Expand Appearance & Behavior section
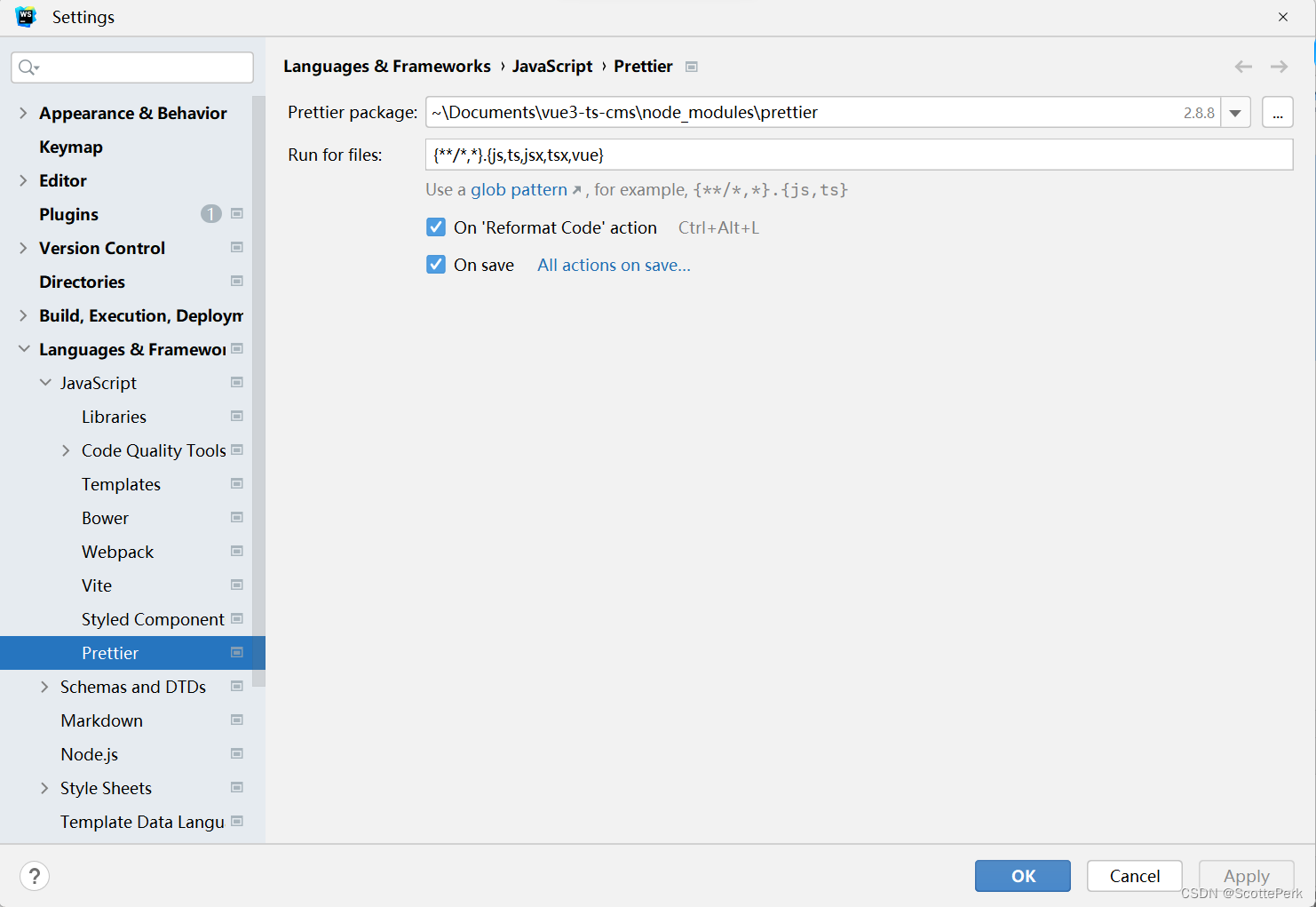 (23, 113)
